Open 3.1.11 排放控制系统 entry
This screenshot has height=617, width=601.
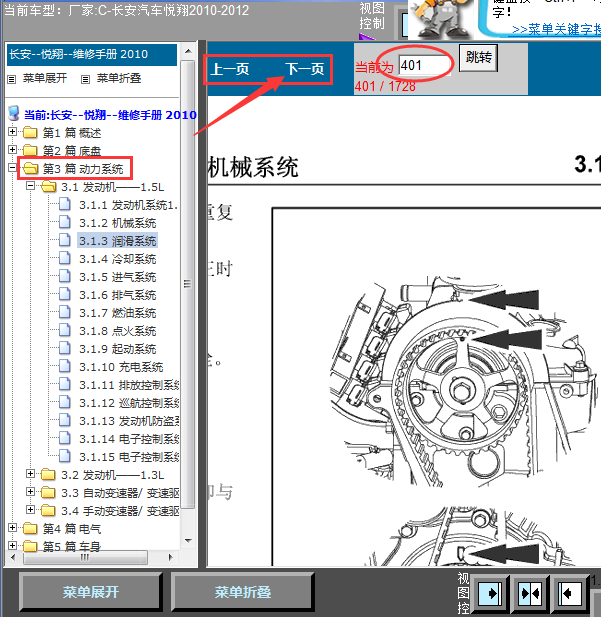tap(129, 384)
